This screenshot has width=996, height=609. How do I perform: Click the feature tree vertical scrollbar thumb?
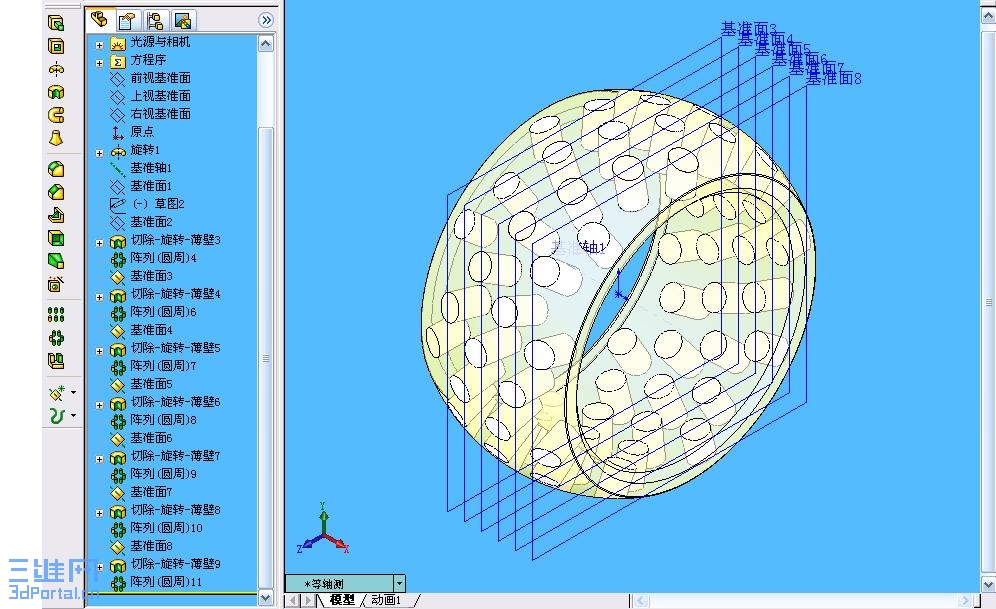[266, 359]
